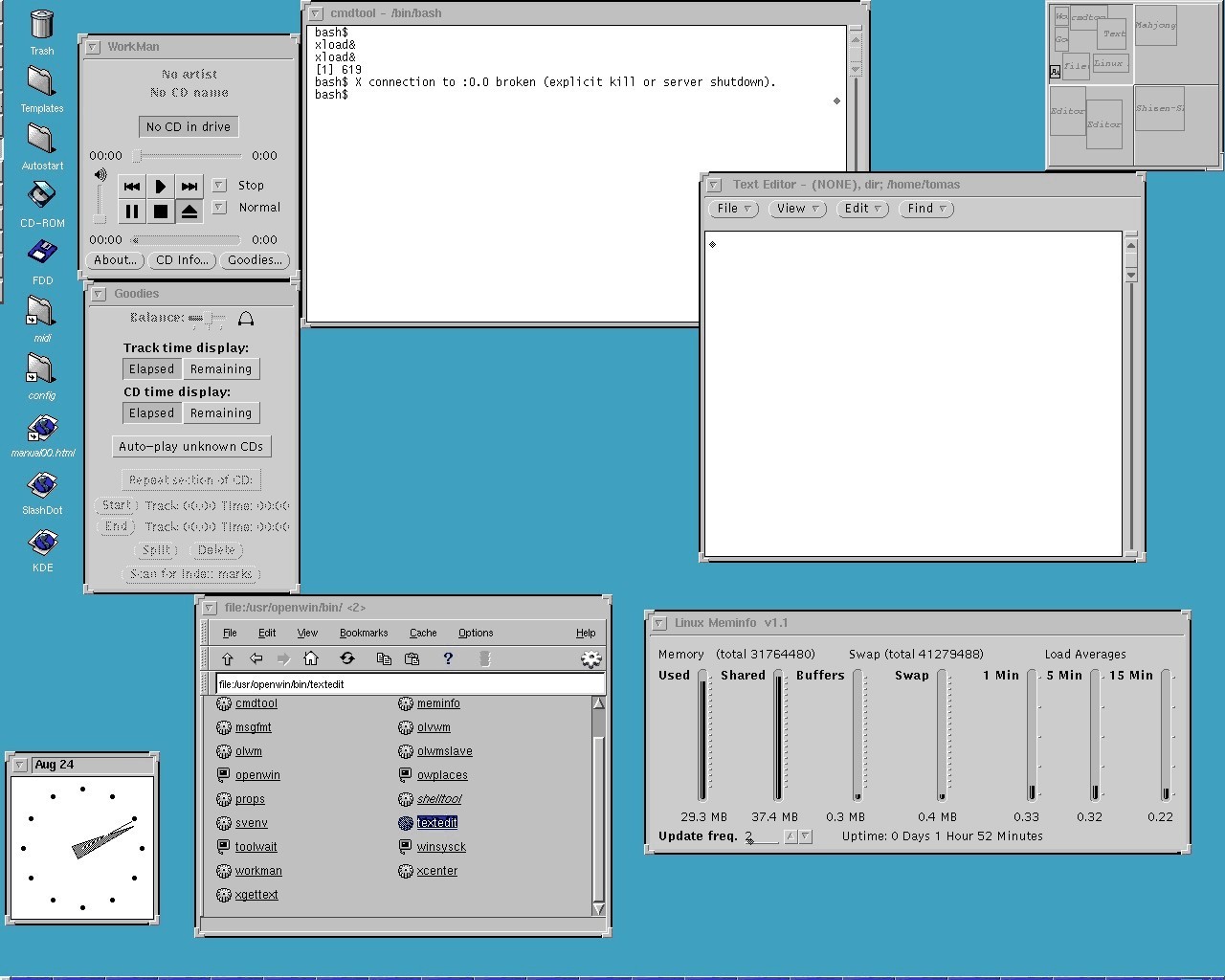Screen dimensions: 1225x980
Task: Open the Stop play-mode dropdown arrow
Action: (219, 186)
